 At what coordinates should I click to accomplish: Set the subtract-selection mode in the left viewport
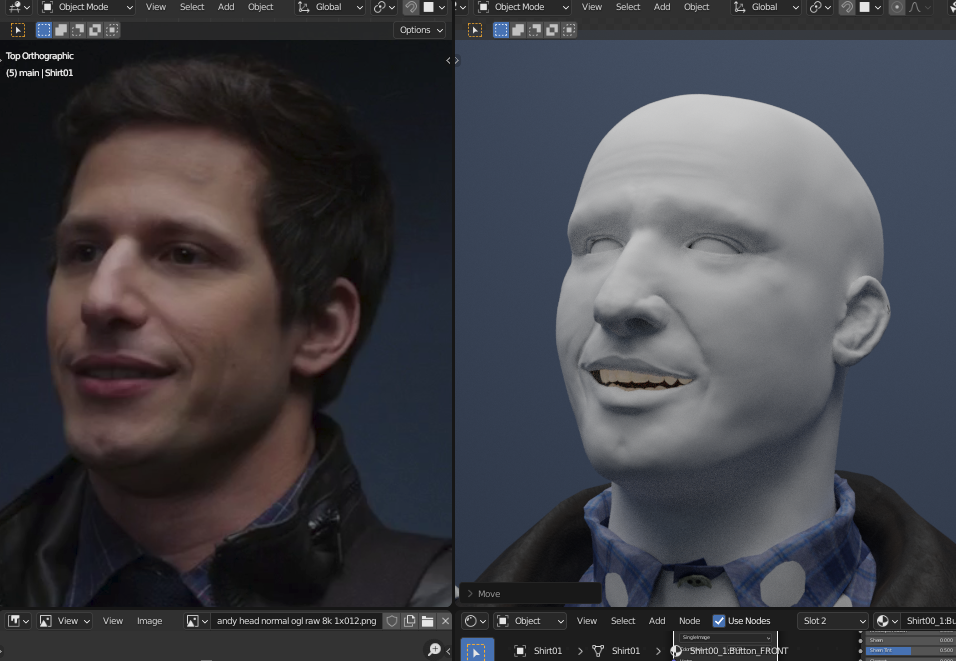78,30
